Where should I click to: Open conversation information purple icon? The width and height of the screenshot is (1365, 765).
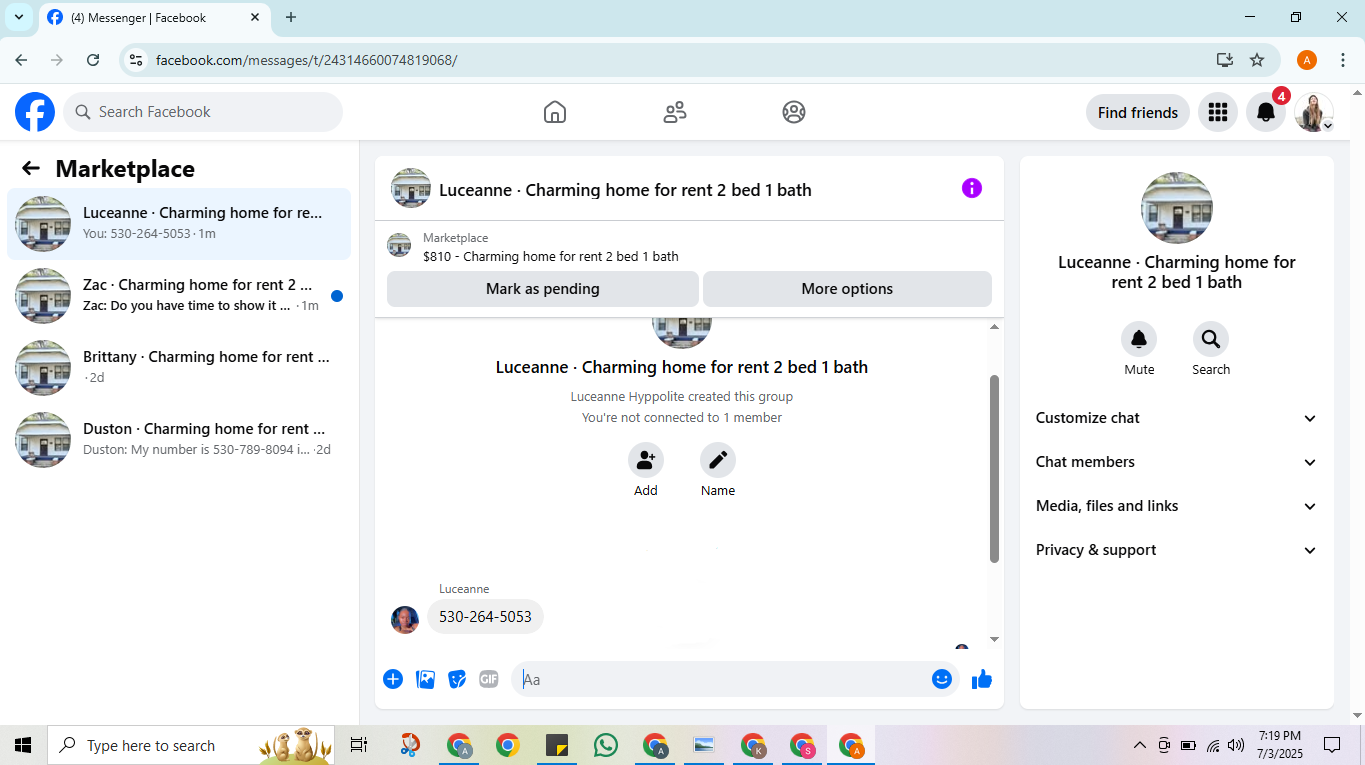point(972,188)
